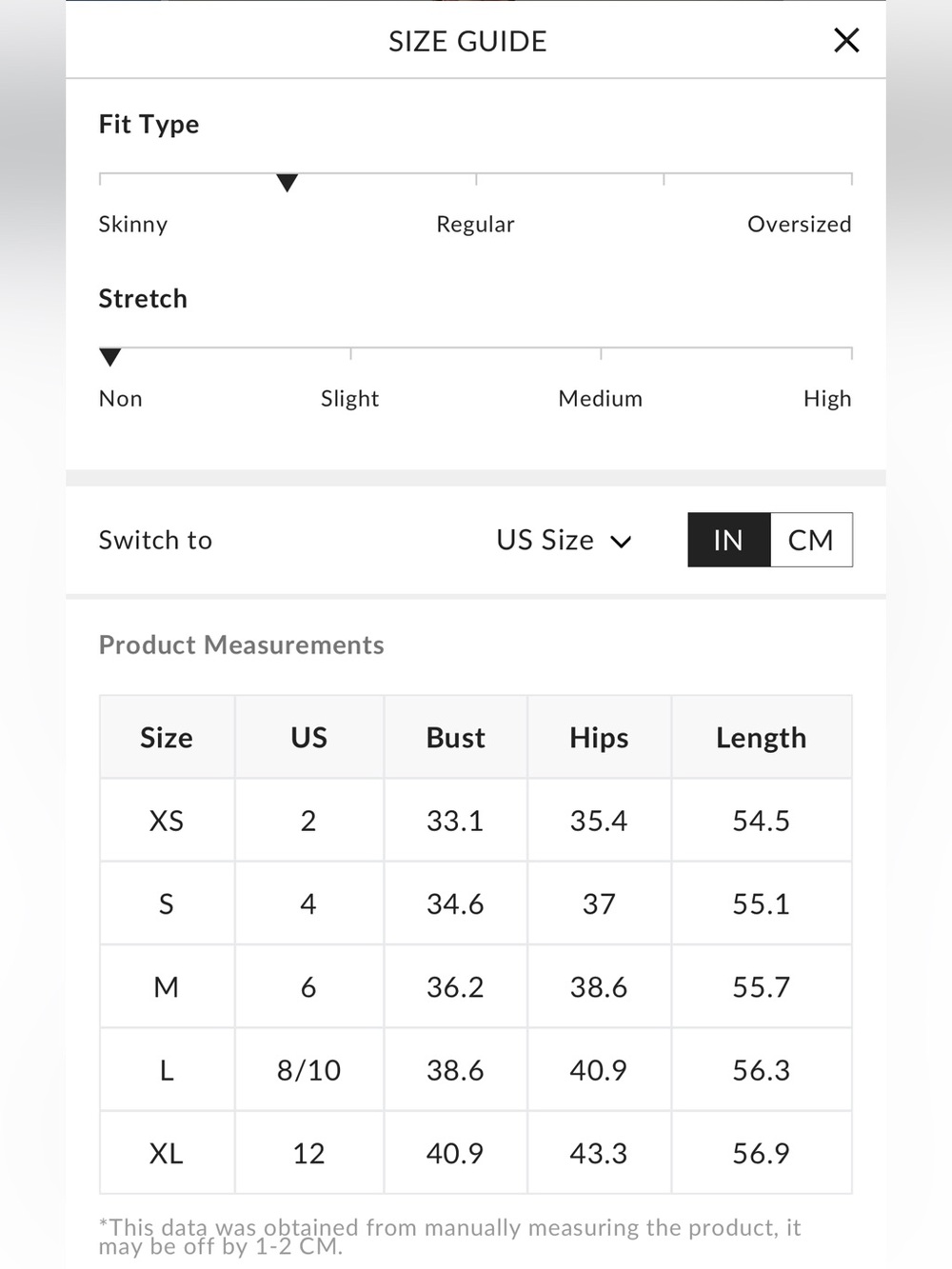The height and width of the screenshot is (1269, 952).
Task: Click the Slight stretch label
Action: pyautogui.click(x=349, y=398)
